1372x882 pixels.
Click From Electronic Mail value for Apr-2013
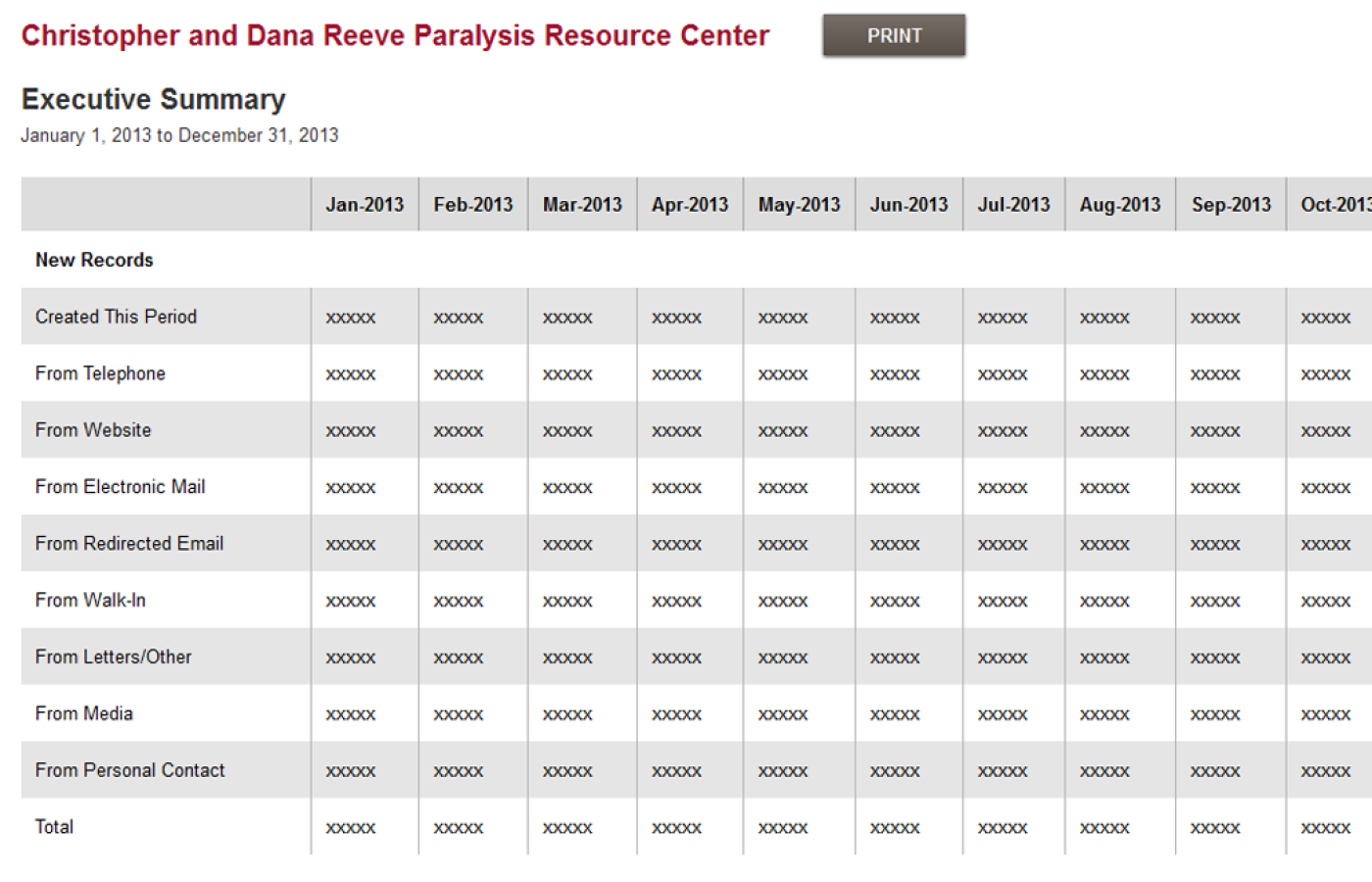point(676,488)
